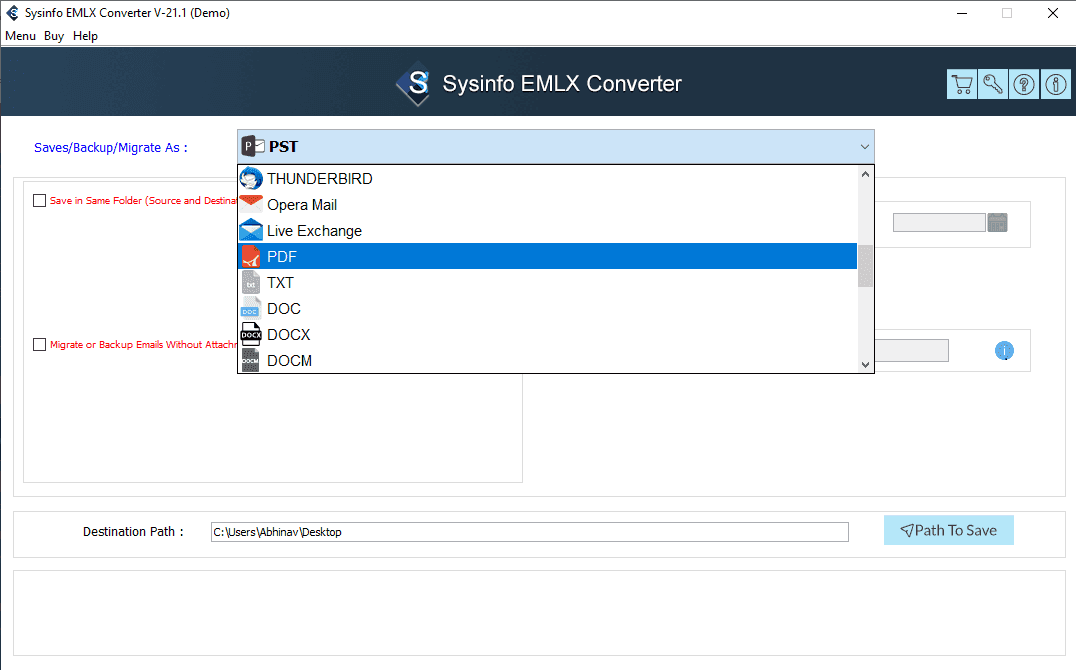Pick TXT from the format list
The width and height of the screenshot is (1076, 670).
tap(547, 283)
